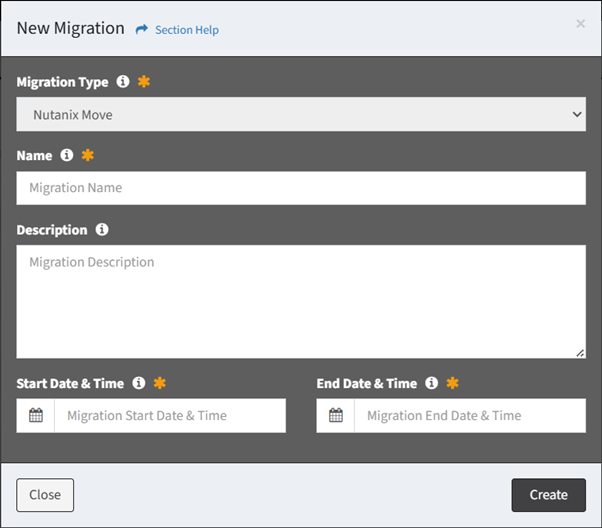
Task: Open the End Date calendar icon
Action: point(336,416)
